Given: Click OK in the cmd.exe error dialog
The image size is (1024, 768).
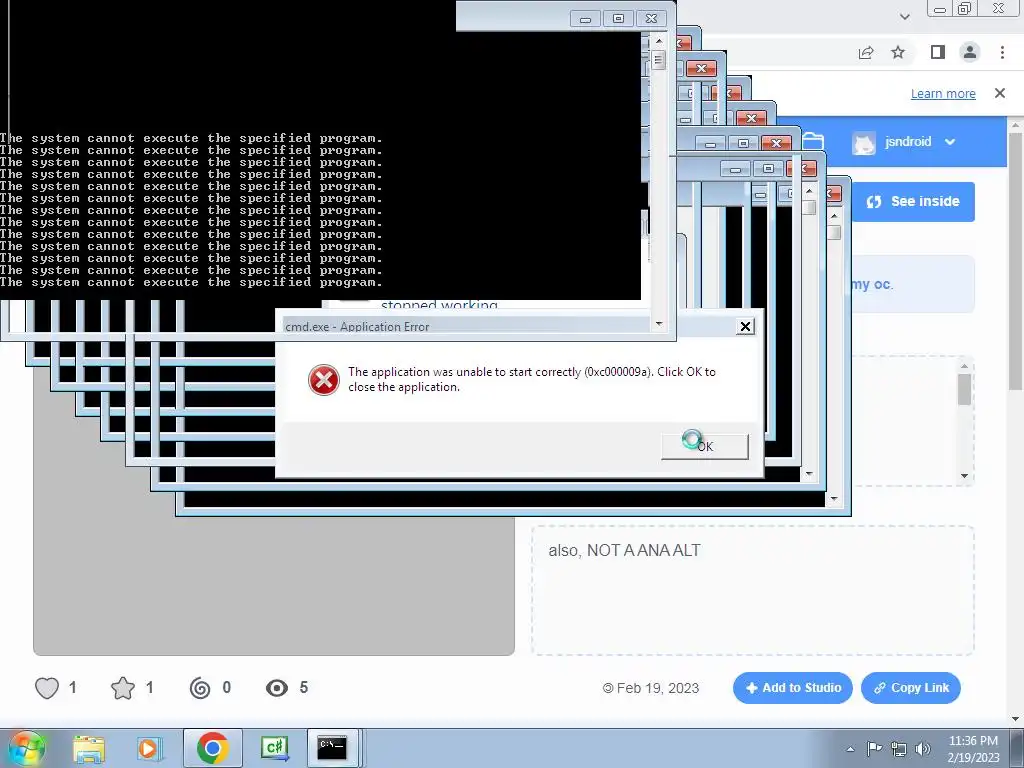Looking at the screenshot, I should pos(705,447).
